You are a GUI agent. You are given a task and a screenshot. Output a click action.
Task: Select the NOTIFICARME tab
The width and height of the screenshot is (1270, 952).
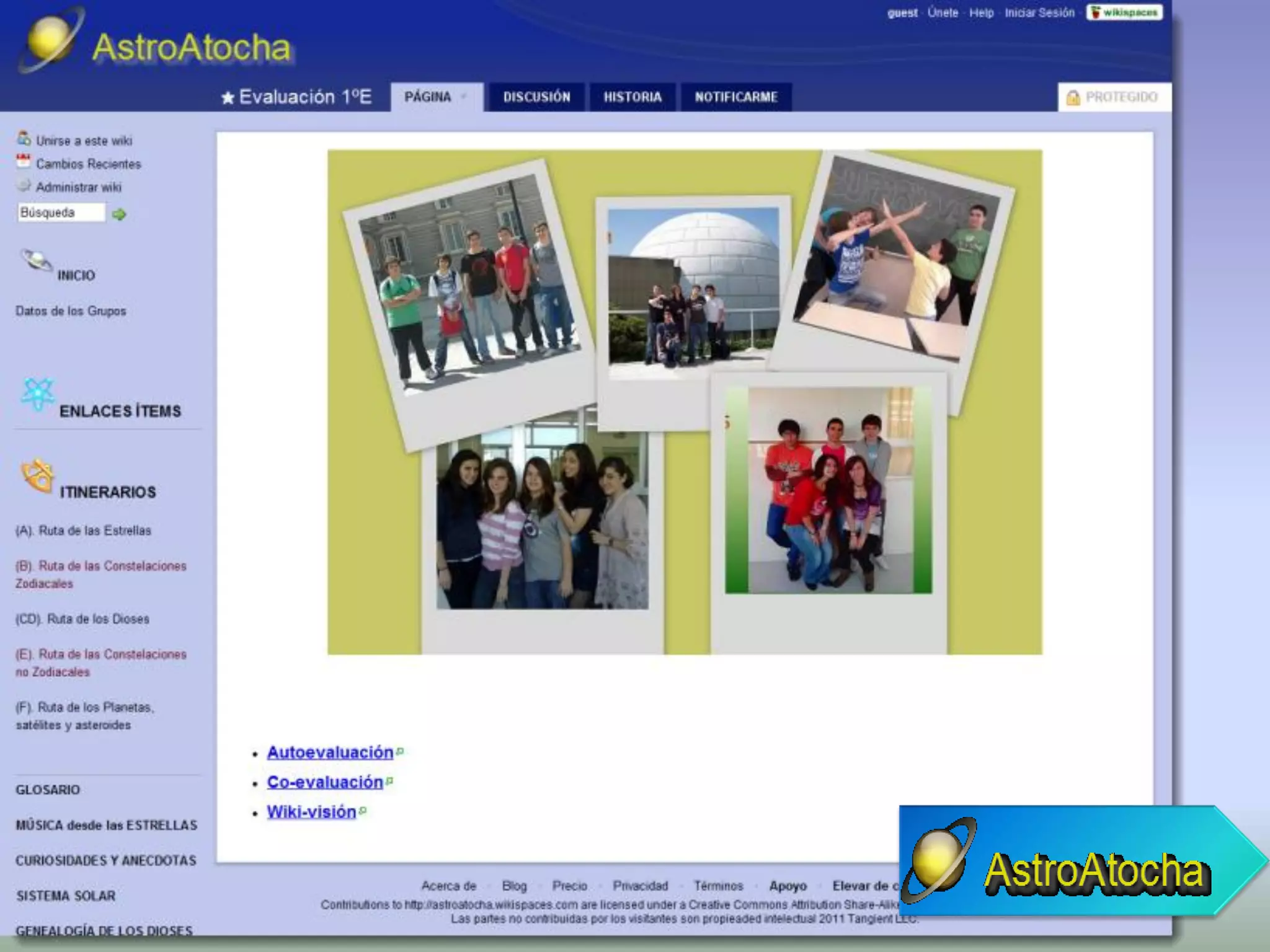point(735,97)
